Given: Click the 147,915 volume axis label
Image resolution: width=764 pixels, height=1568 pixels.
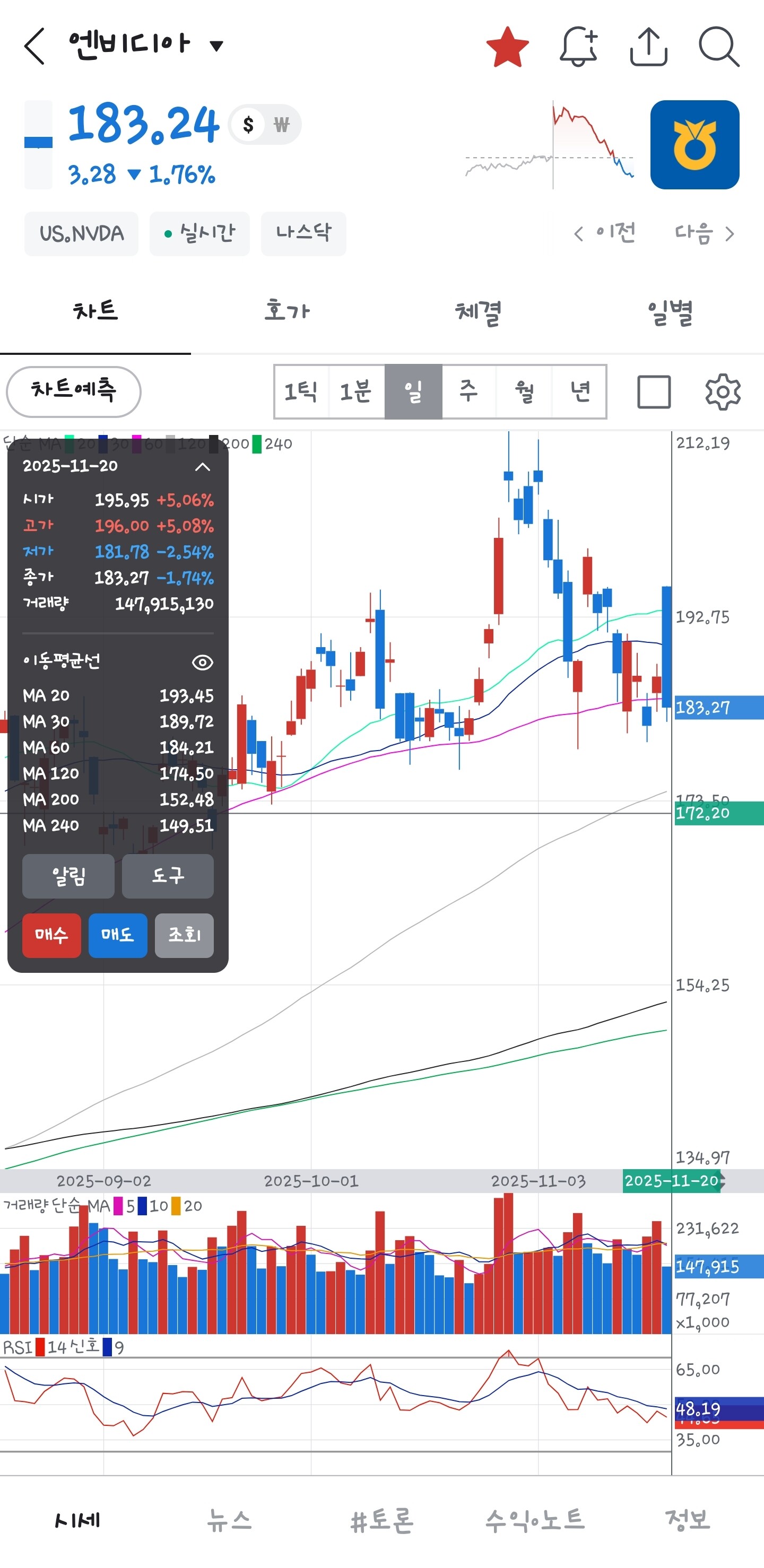Looking at the screenshot, I should pyautogui.click(x=719, y=1267).
